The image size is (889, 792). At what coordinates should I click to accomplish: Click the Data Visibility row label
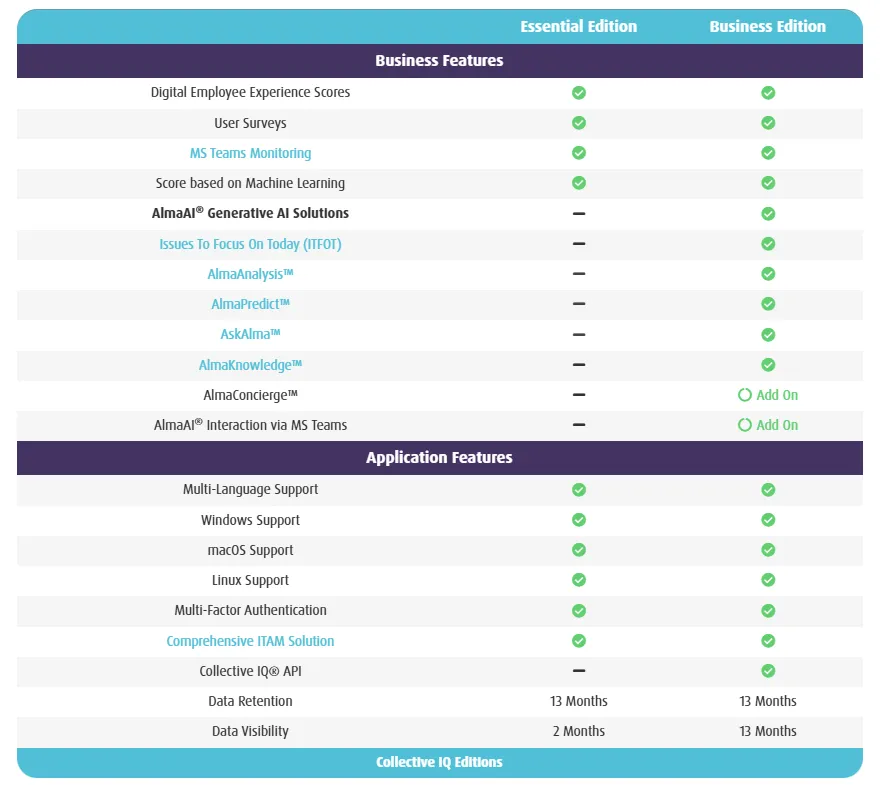(x=250, y=731)
